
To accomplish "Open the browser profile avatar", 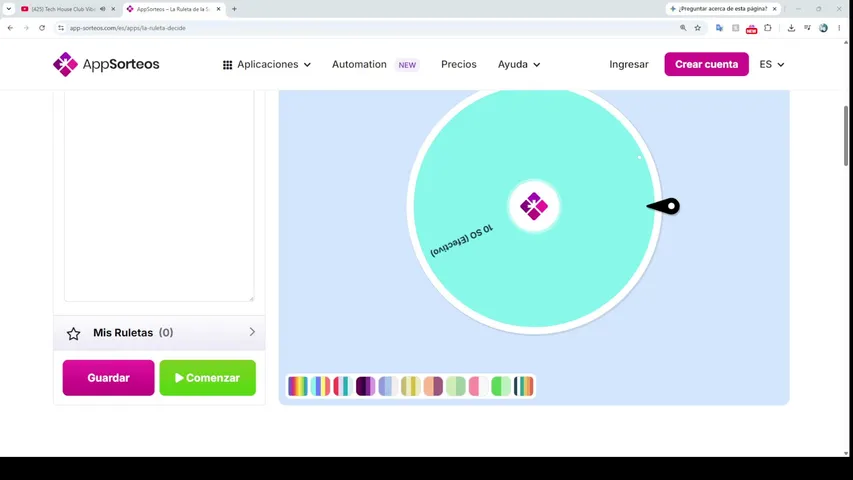I will tap(823, 28).
